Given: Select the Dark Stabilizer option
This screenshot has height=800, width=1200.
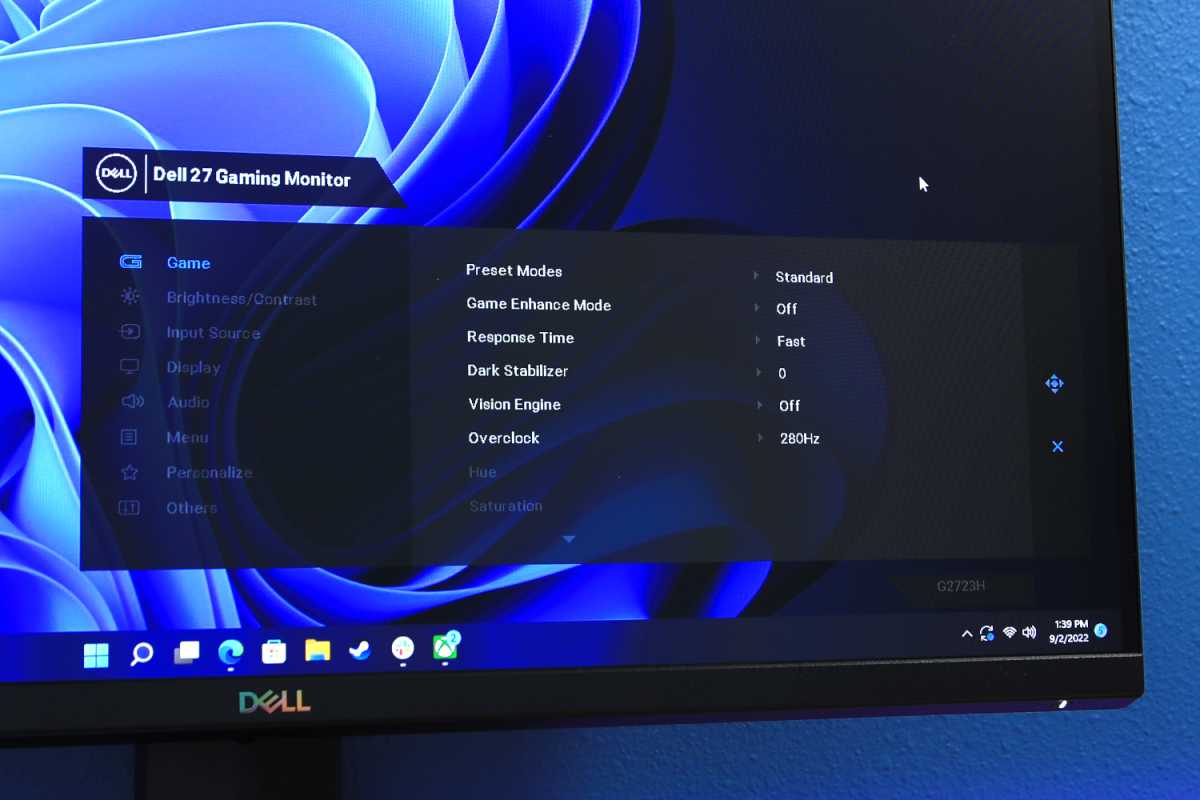Looking at the screenshot, I should point(518,370).
